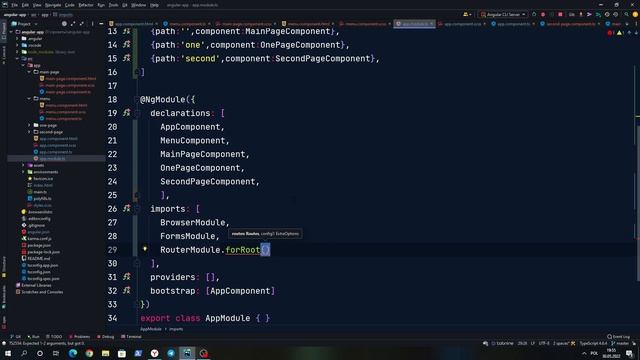Screen dimensions: 640x360
Task: Click the user account dropdown icon
Action: (x=467, y=14)
